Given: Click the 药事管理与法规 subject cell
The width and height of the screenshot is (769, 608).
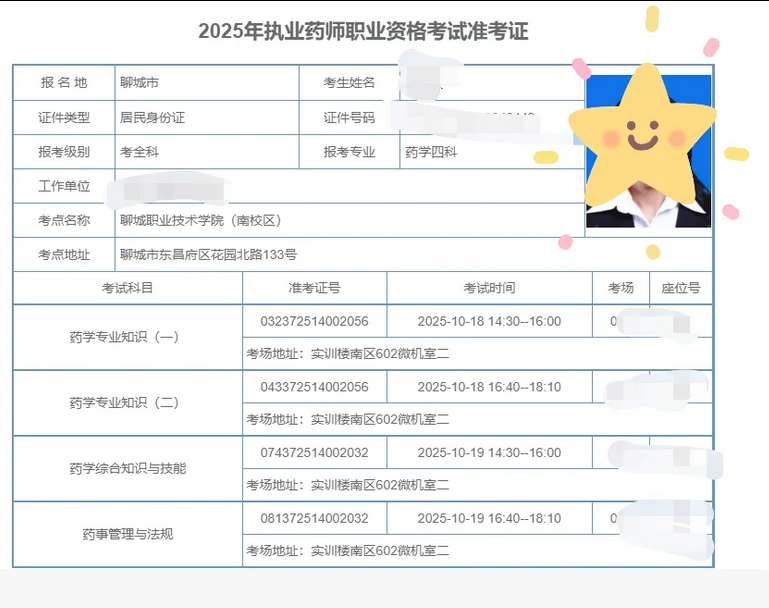Looking at the screenshot, I should tap(127, 534).
